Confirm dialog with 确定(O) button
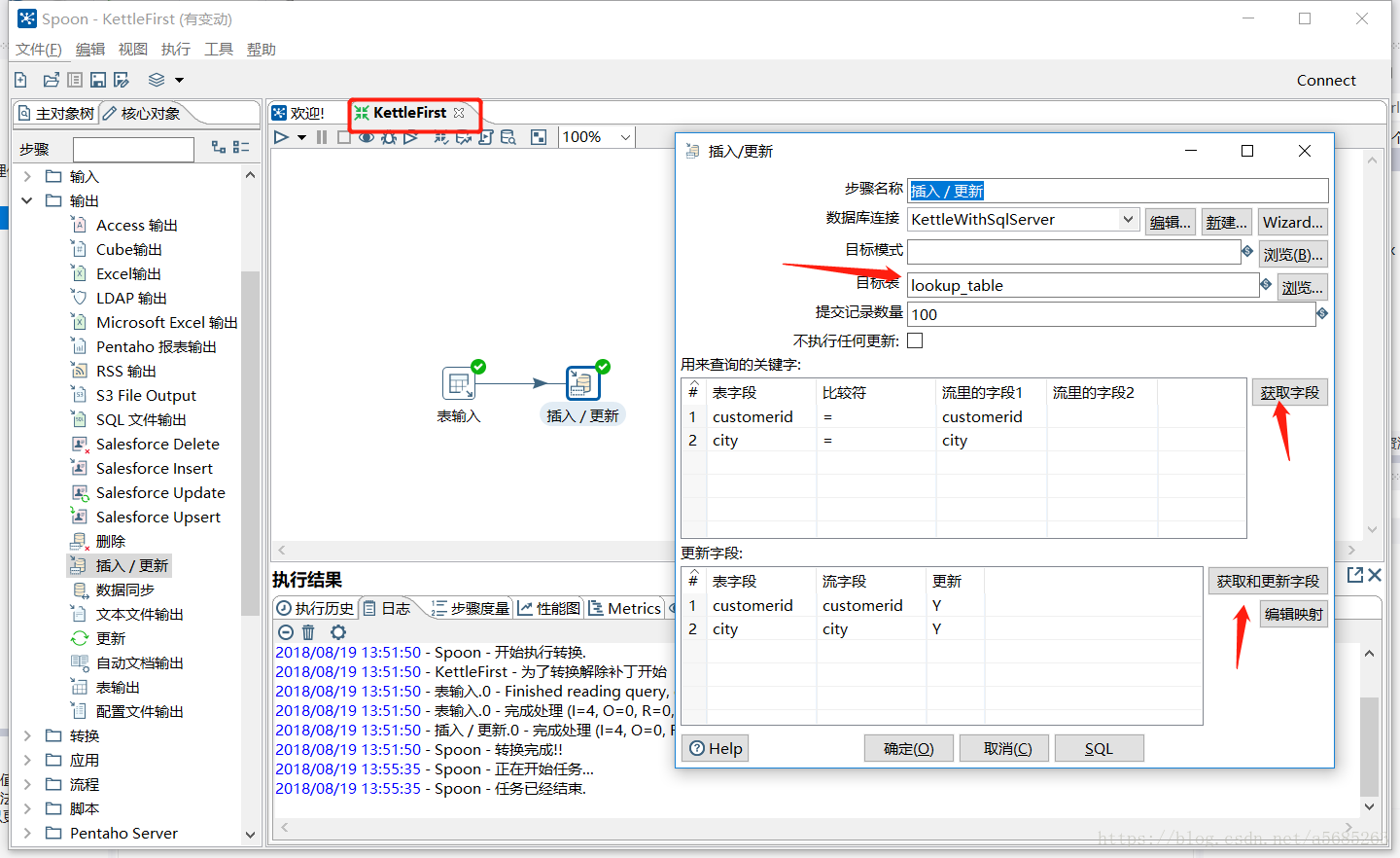The image size is (1400, 858). (908, 749)
